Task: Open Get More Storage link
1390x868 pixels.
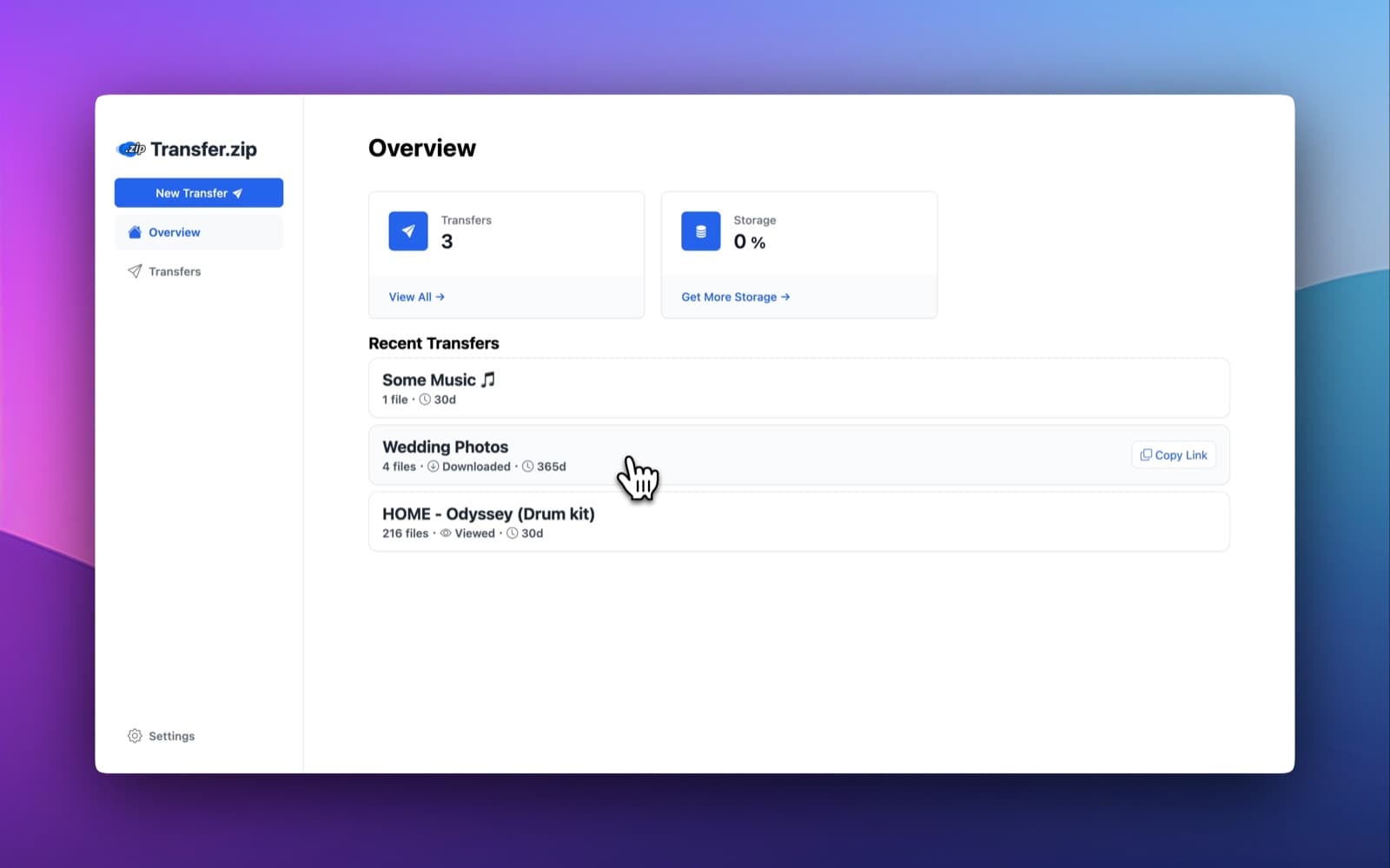Action: pos(736,297)
